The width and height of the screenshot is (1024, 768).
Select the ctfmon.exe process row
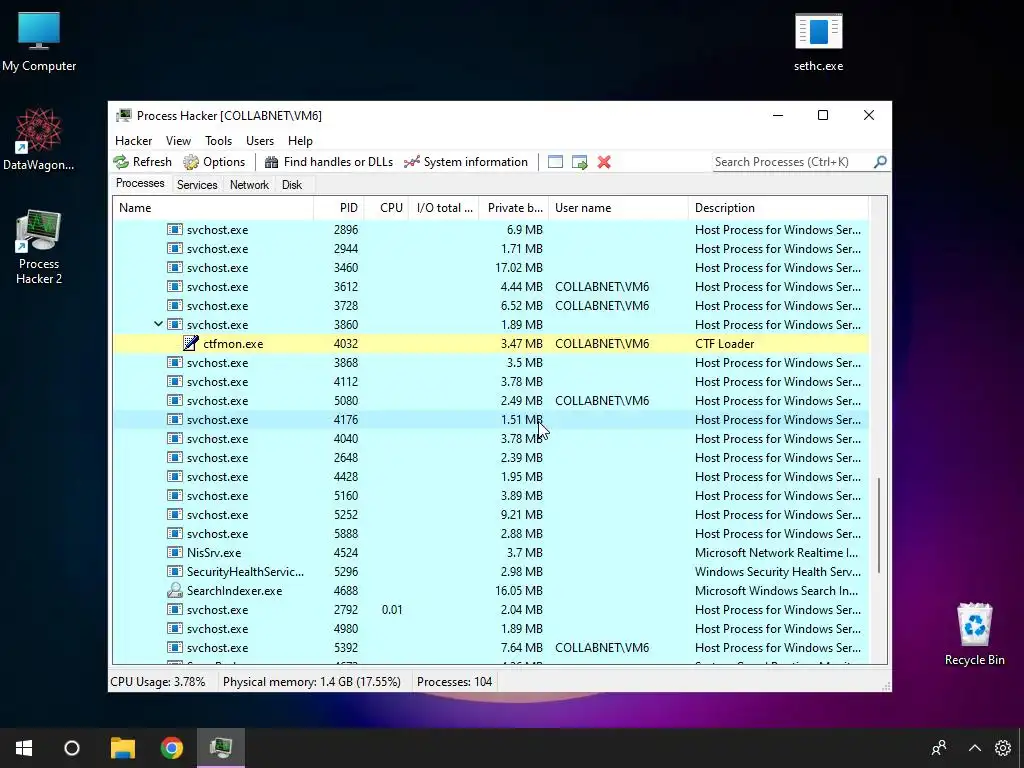(490, 344)
